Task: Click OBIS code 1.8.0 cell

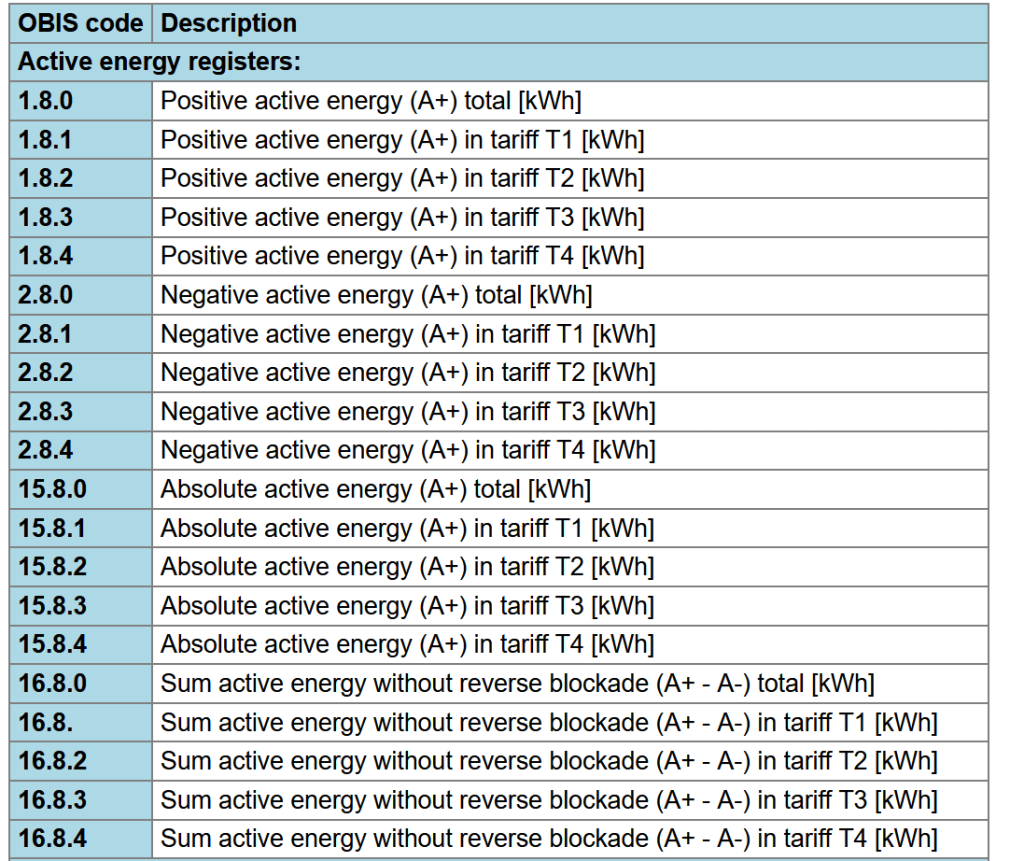Action: tap(81, 101)
